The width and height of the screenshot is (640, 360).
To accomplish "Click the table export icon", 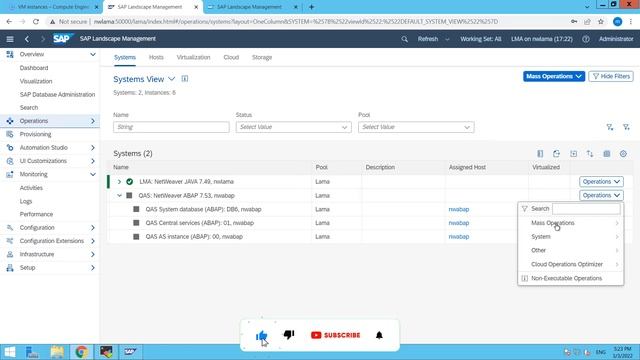I will pos(573,154).
